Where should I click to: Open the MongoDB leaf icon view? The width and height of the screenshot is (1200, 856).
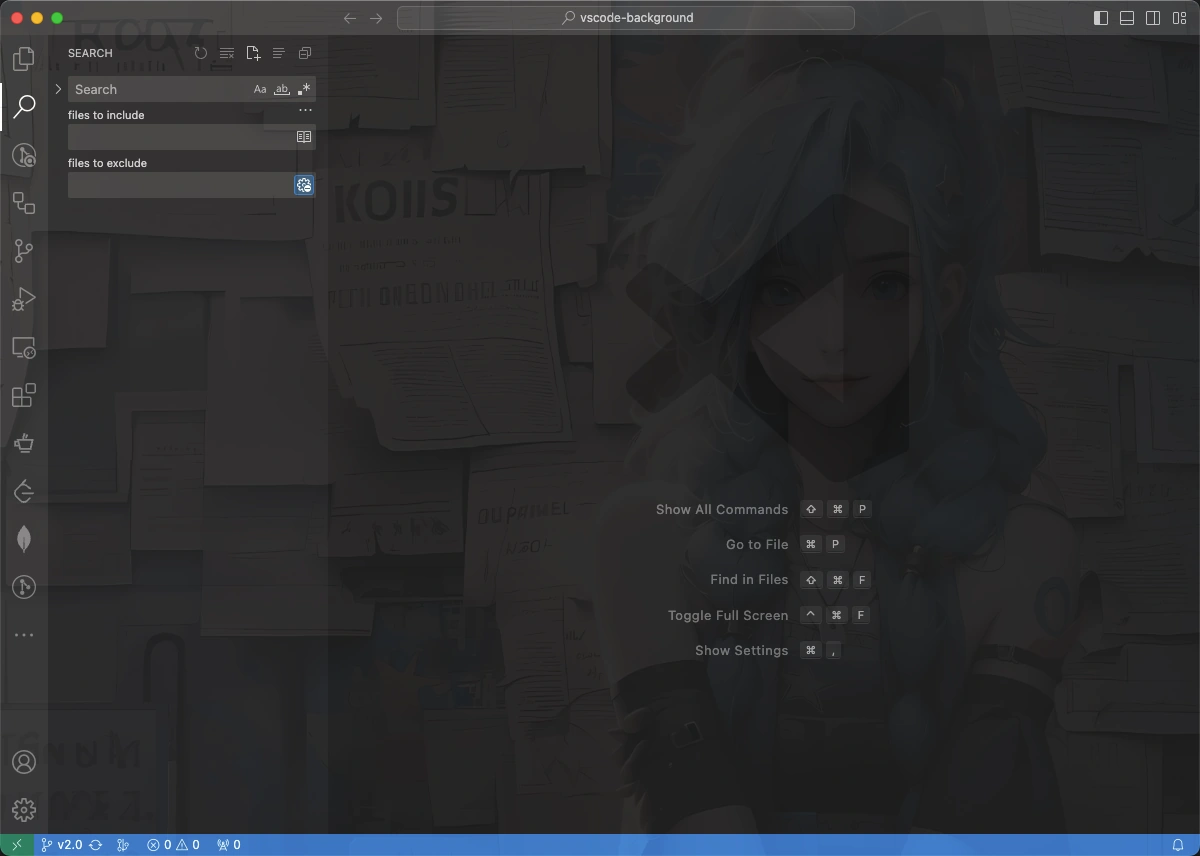(x=24, y=539)
